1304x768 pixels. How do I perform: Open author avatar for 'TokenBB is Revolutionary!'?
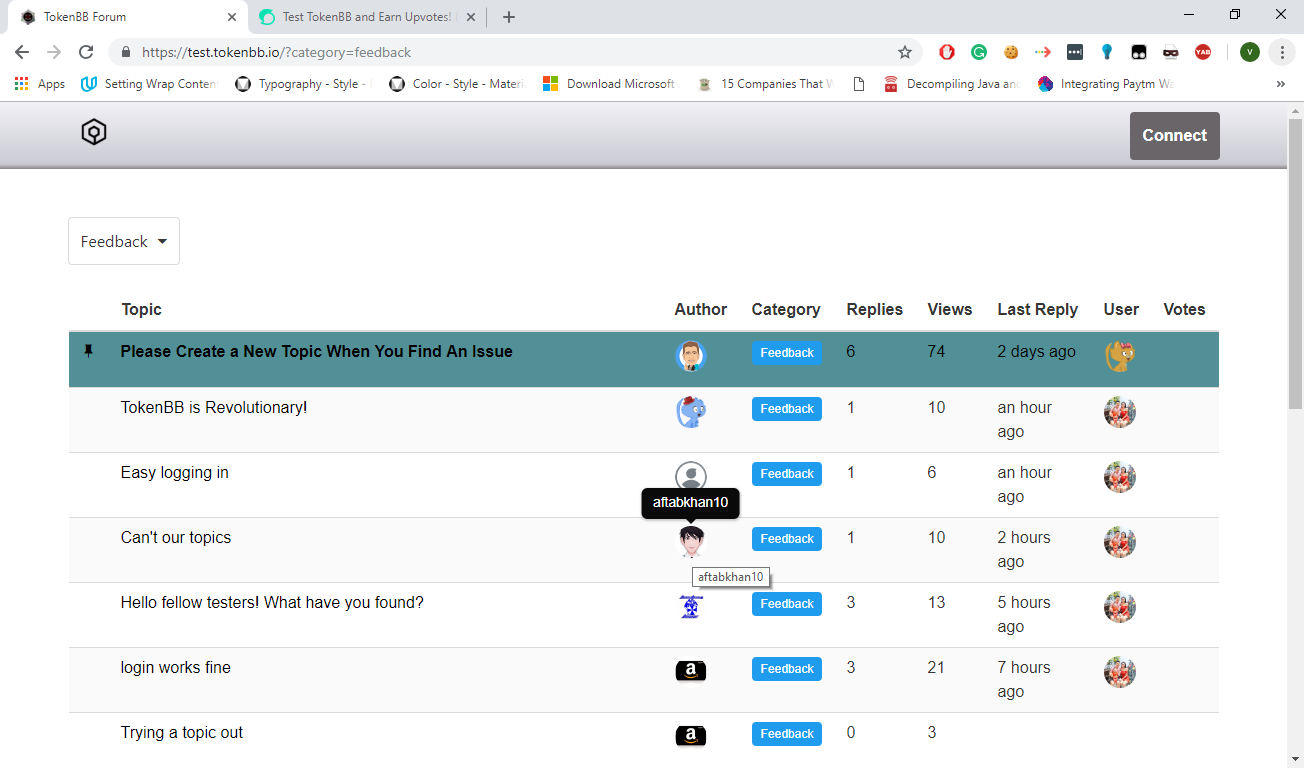pos(691,412)
